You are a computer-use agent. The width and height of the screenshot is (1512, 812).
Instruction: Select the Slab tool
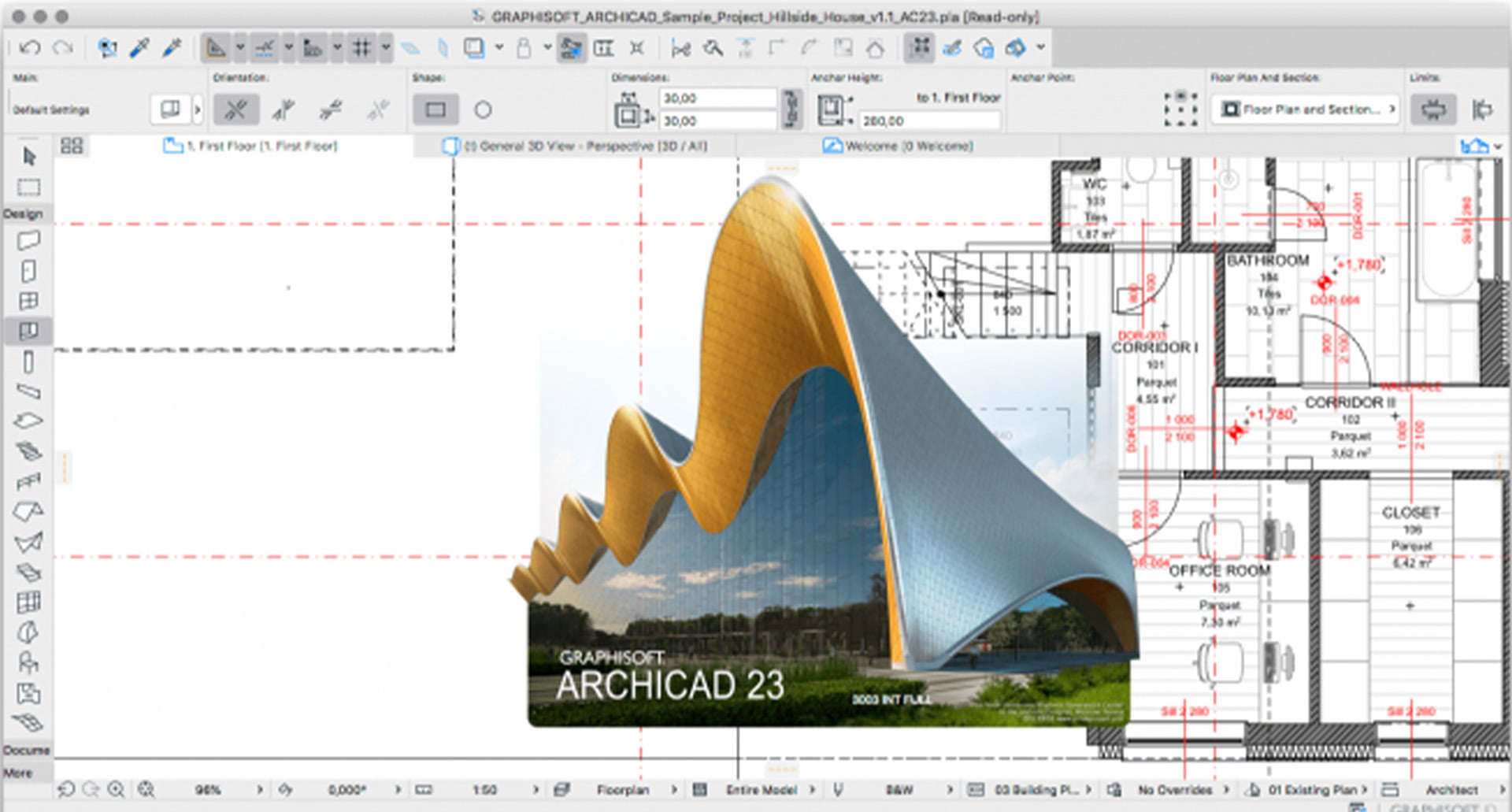[29, 421]
